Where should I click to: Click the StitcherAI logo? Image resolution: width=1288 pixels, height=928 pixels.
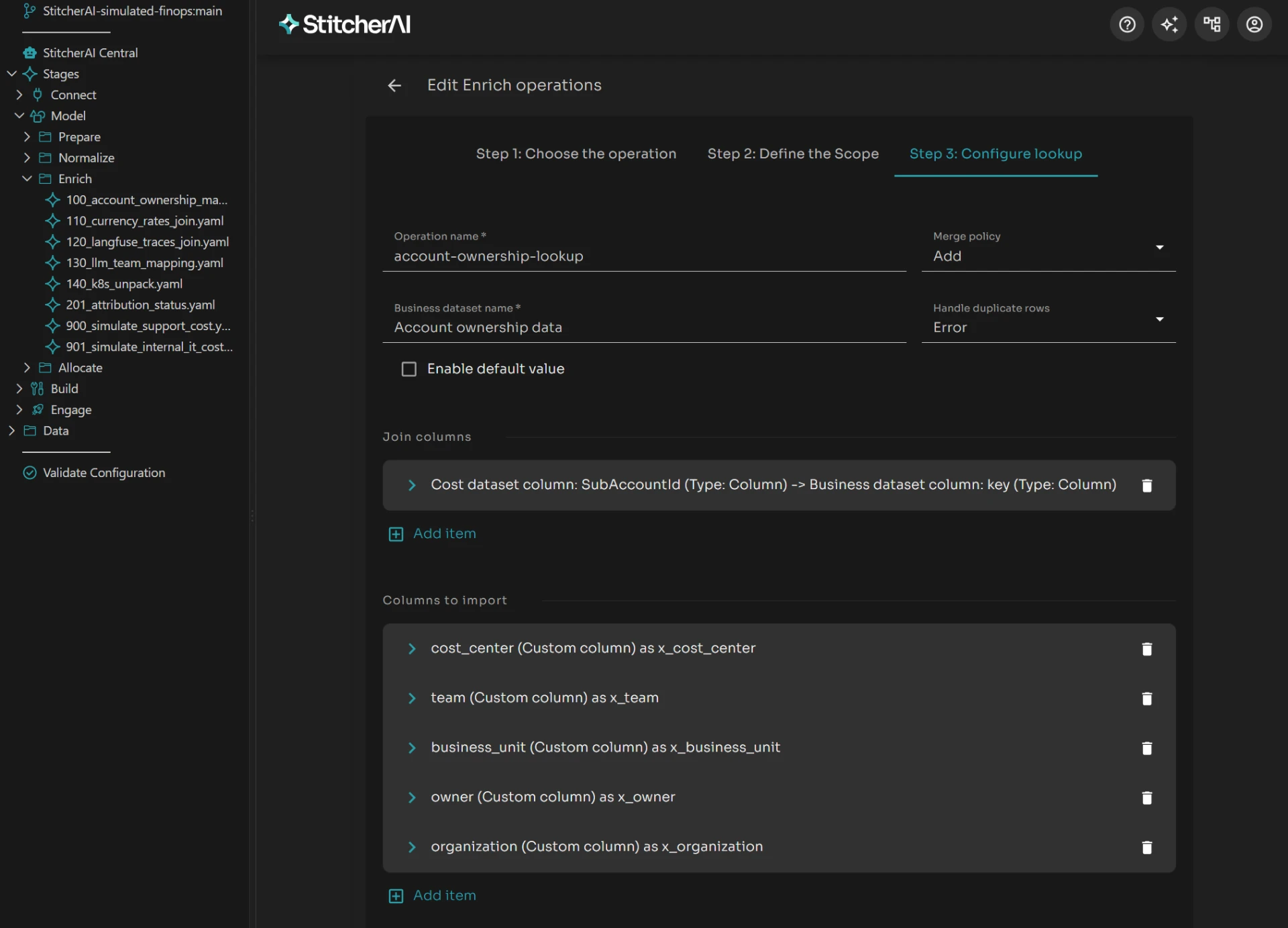pos(345,25)
